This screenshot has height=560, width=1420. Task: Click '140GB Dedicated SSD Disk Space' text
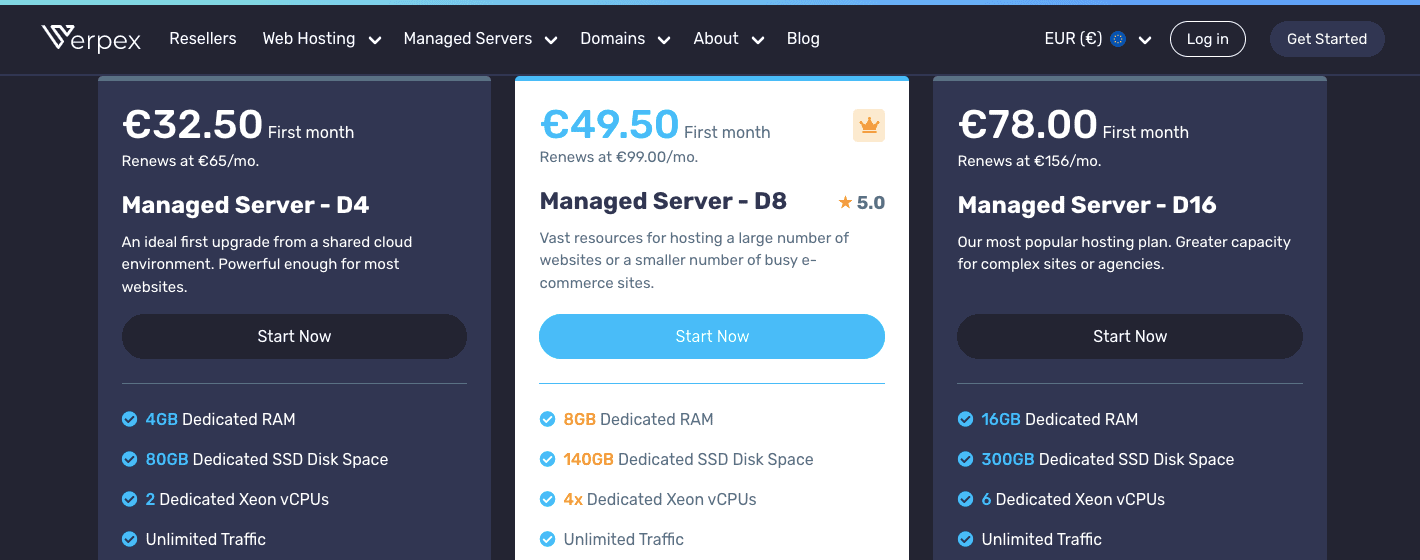click(689, 459)
